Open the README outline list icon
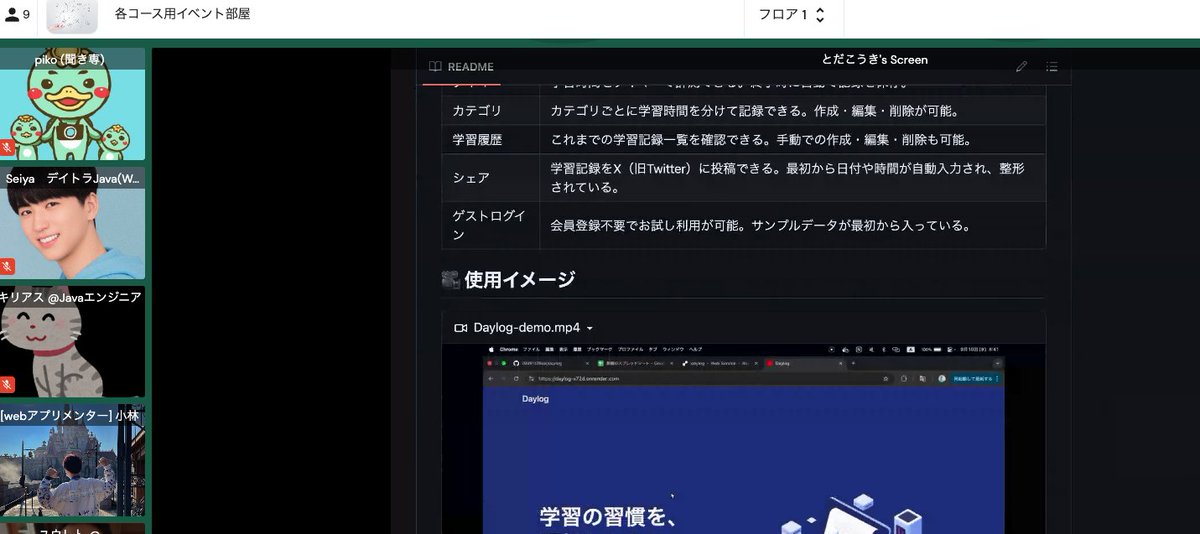The height and width of the screenshot is (534, 1200). coord(1051,67)
